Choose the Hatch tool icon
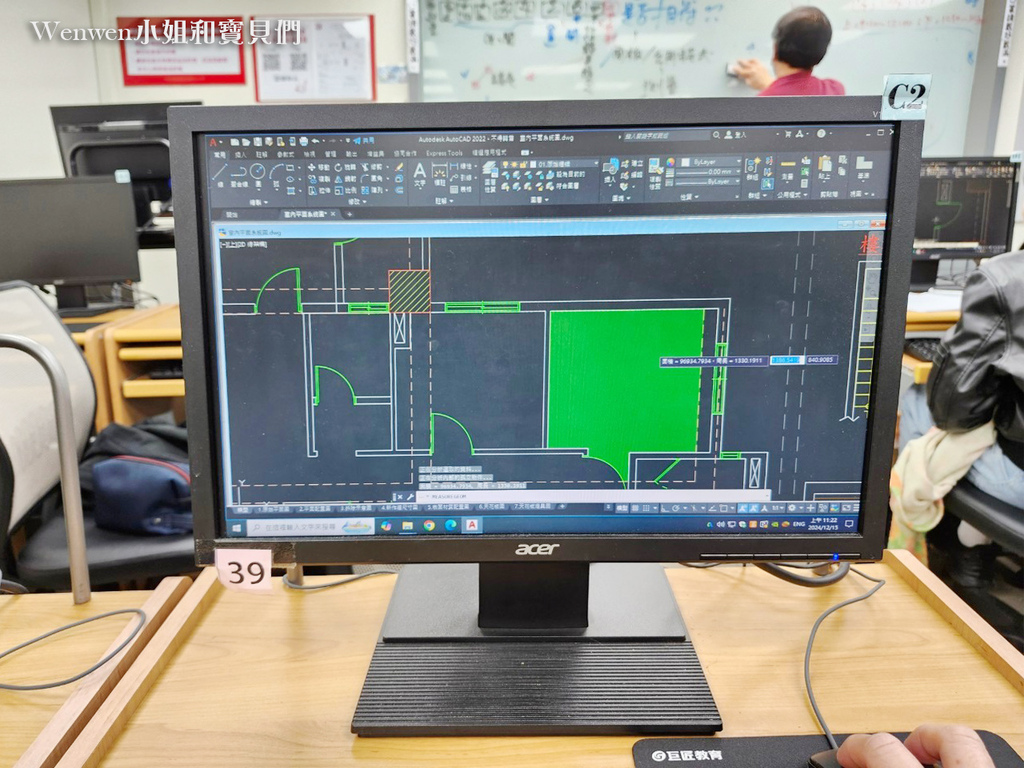 pos(291,190)
